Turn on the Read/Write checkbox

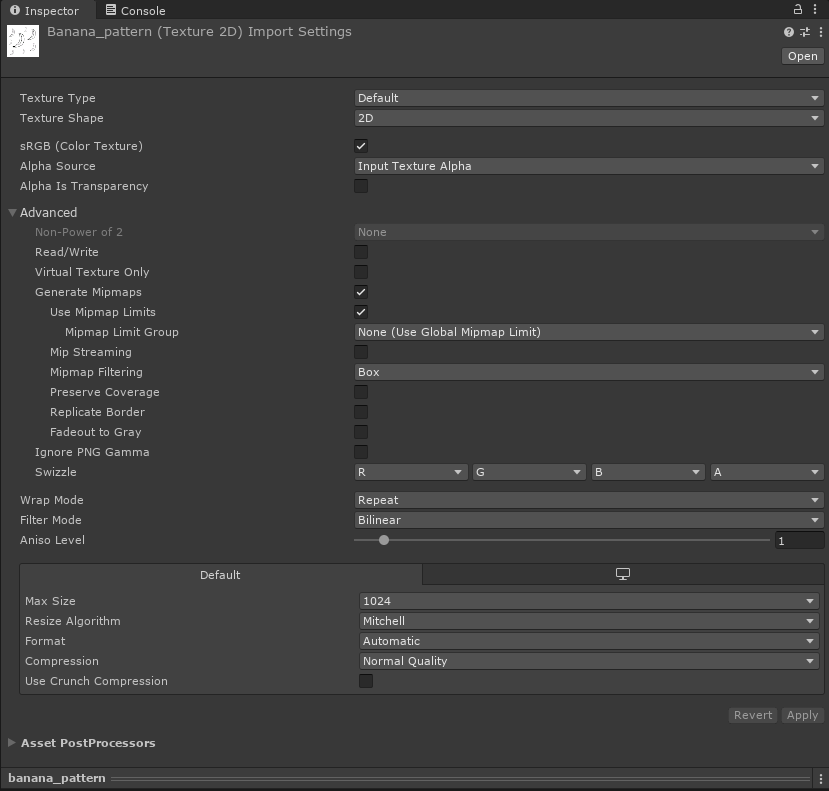(361, 252)
